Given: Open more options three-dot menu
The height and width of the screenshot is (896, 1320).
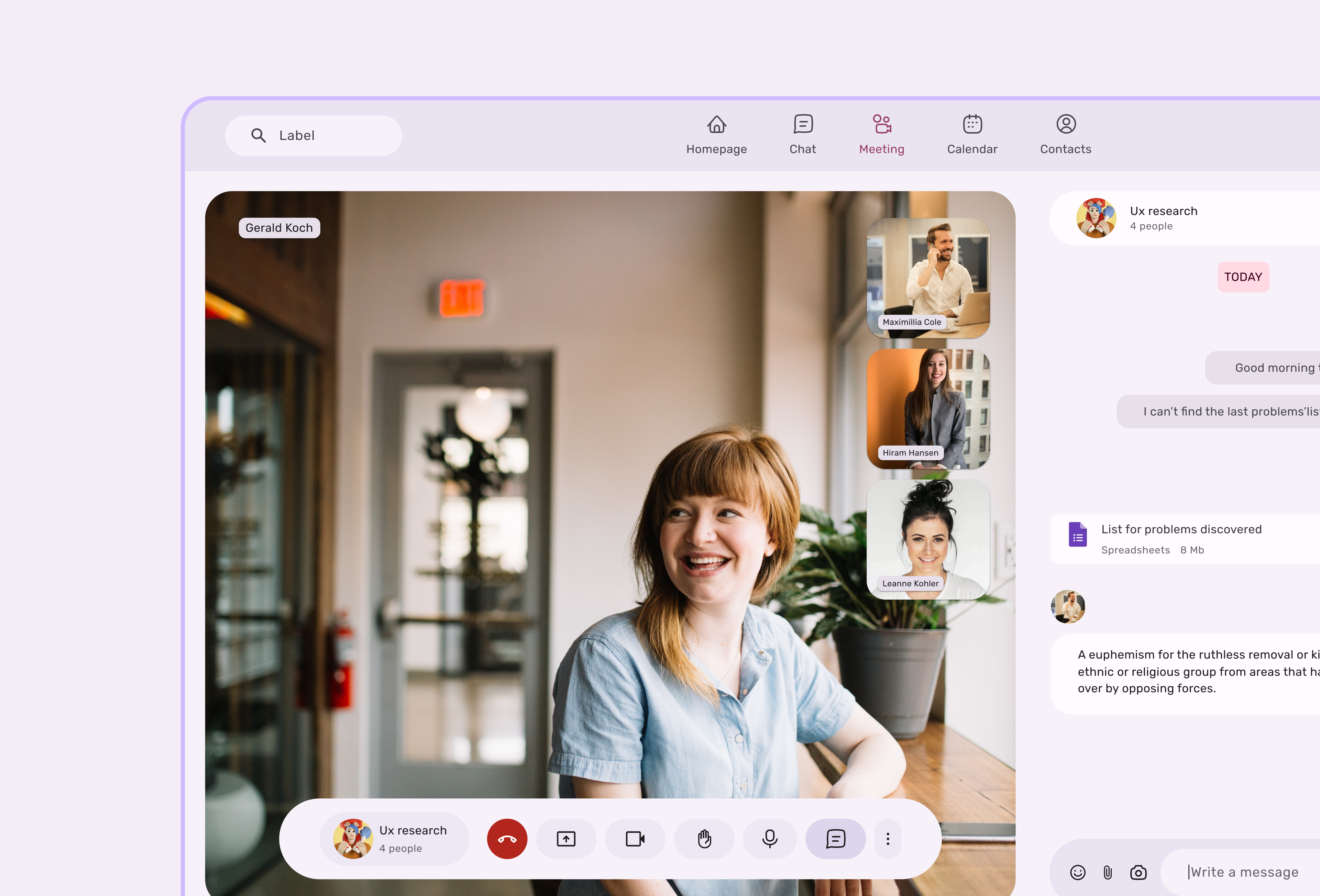Looking at the screenshot, I should pos(888,839).
